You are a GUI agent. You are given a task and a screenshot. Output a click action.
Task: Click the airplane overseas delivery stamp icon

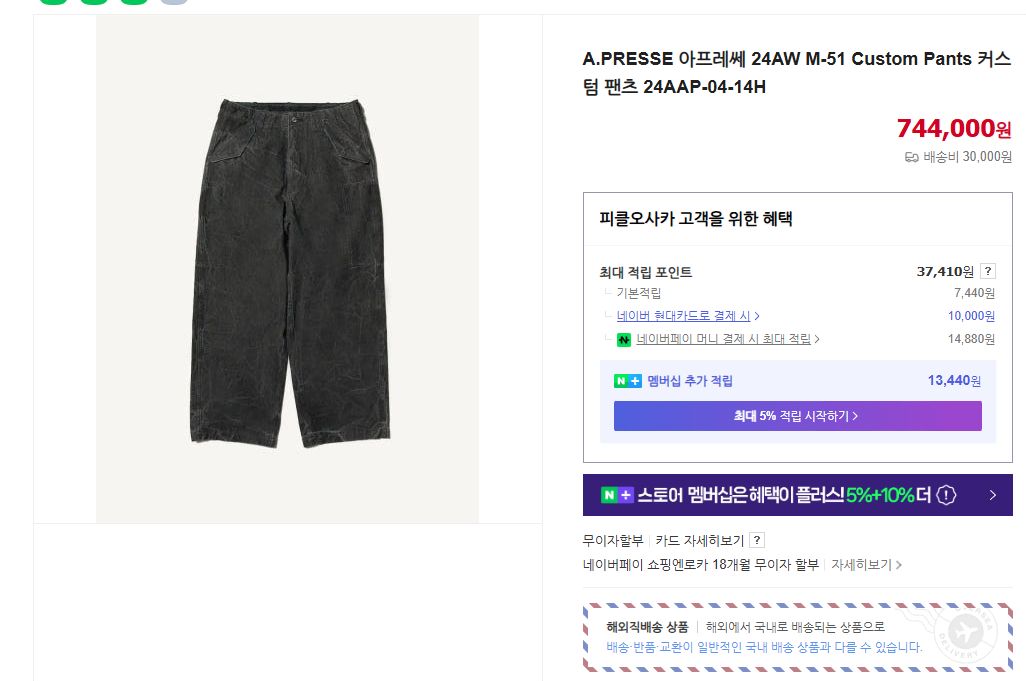(964, 633)
